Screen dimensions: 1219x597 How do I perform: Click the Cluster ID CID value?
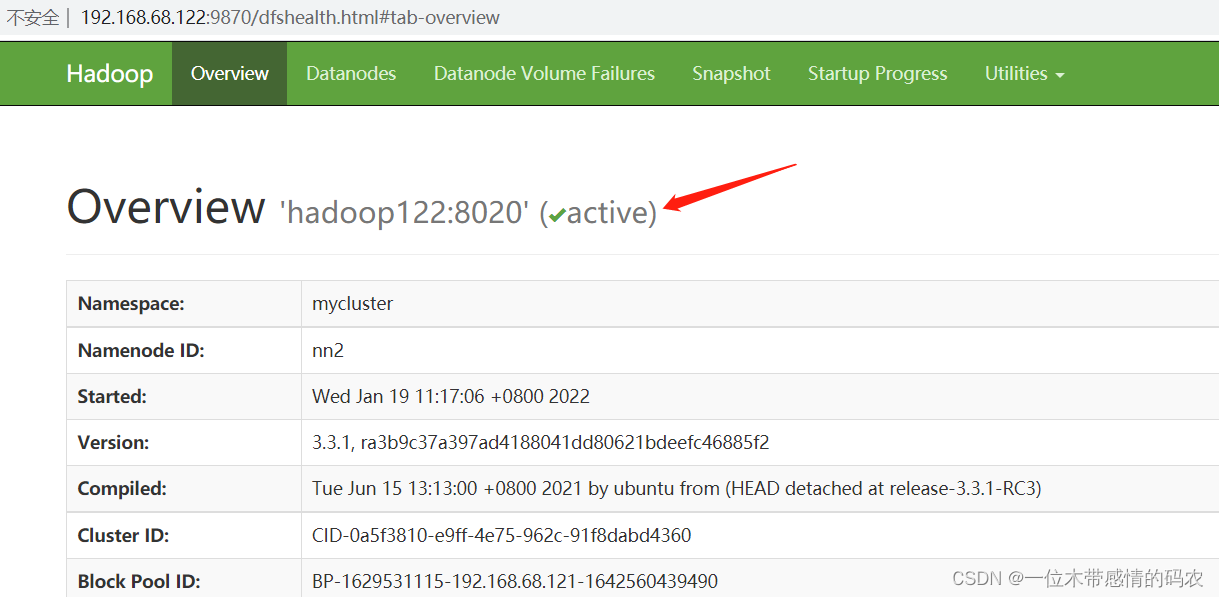tap(501, 535)
